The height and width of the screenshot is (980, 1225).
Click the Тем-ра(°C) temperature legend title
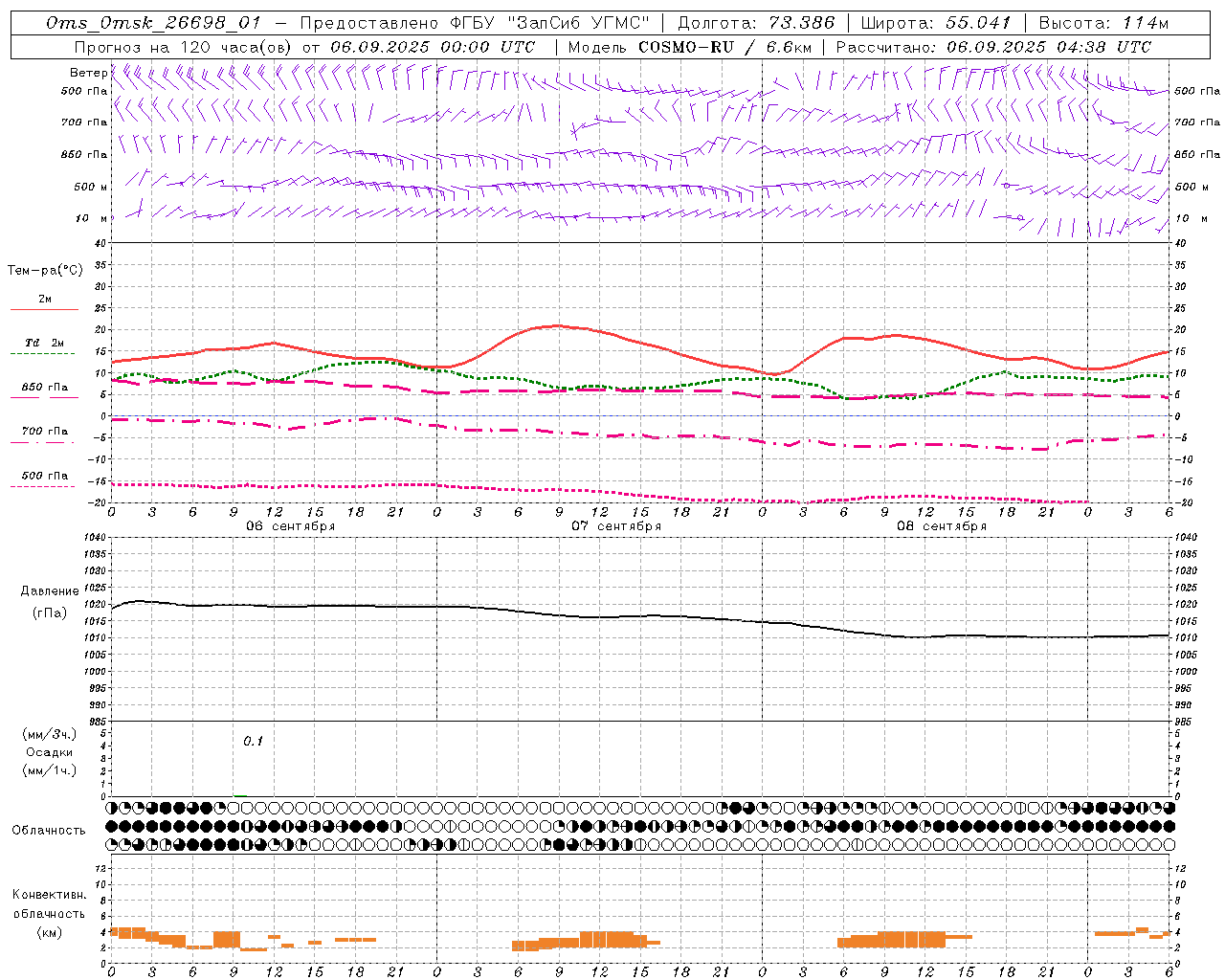point(45,271)
